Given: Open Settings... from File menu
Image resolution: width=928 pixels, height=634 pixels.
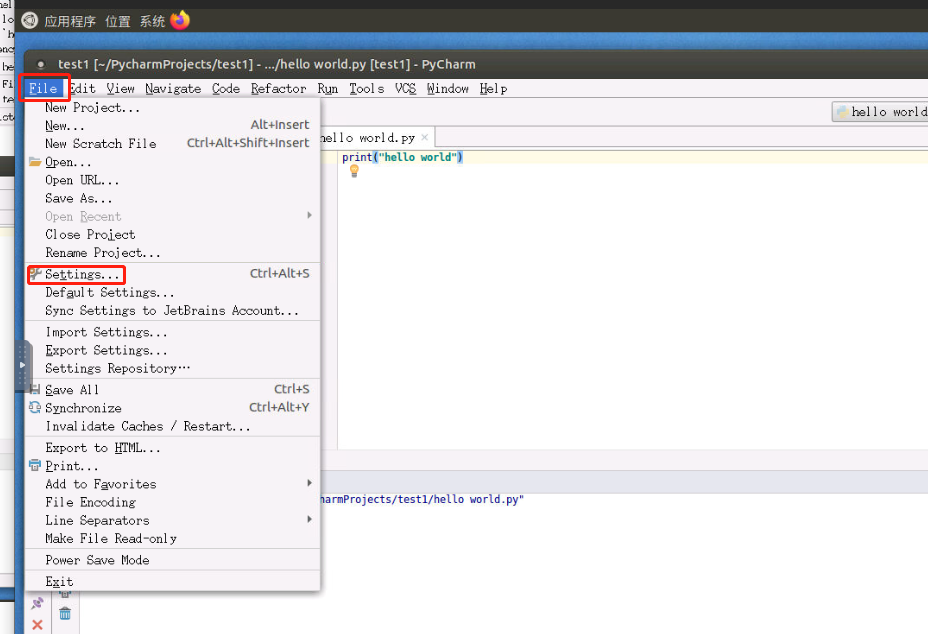Looking at the screenshot, I should coord(173,274).
